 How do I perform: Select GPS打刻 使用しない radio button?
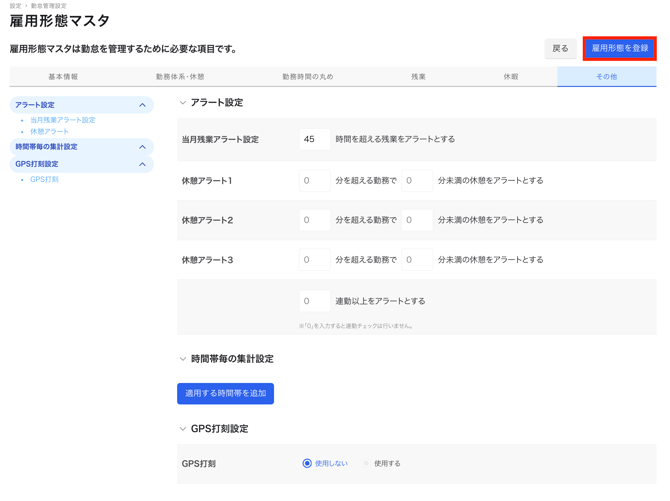307,463
